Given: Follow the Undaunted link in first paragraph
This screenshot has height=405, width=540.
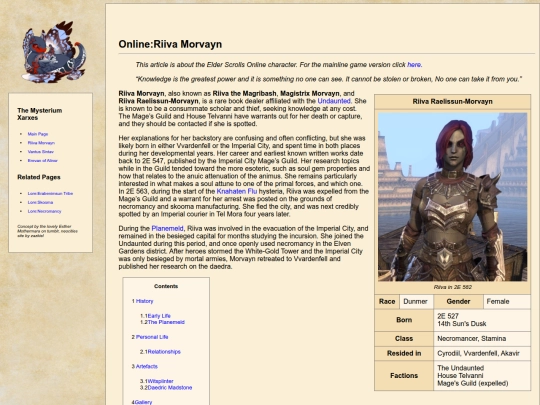Looking at the screenshot, I should point(334,101).
